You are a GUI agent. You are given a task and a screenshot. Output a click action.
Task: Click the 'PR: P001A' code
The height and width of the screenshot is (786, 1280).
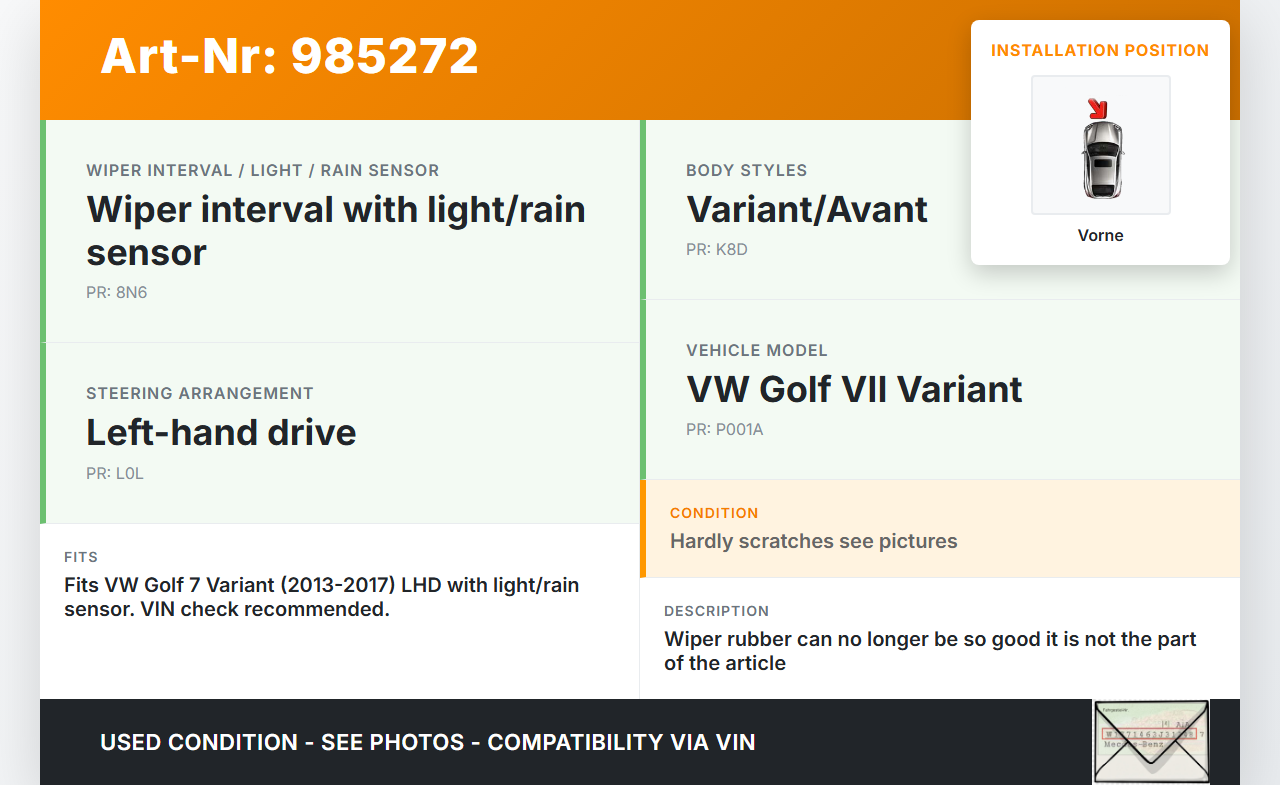pyautogui.click(x=725, y=430)
